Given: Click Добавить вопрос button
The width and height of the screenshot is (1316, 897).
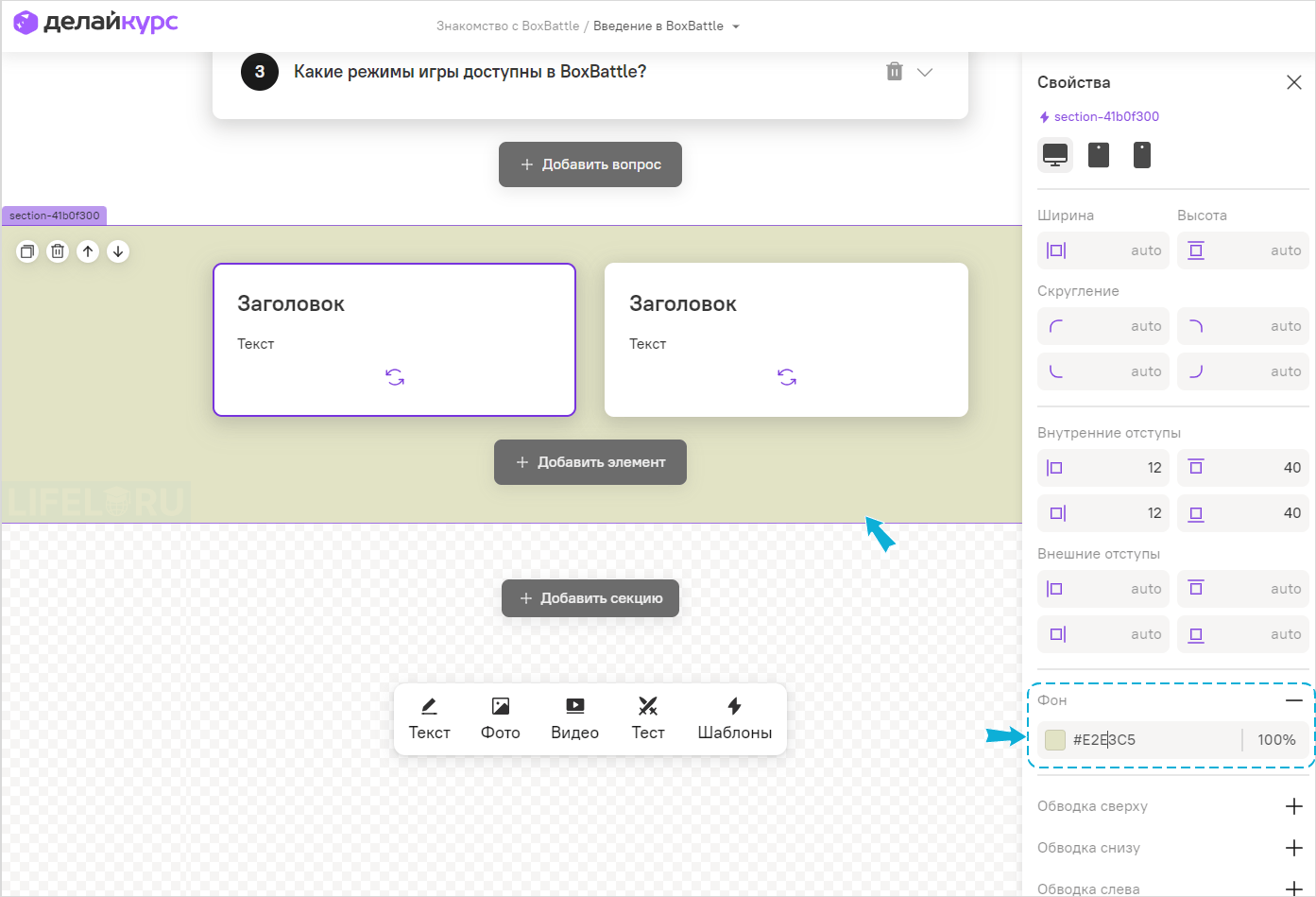Looking at the screenshot, I should click(590, 164).
